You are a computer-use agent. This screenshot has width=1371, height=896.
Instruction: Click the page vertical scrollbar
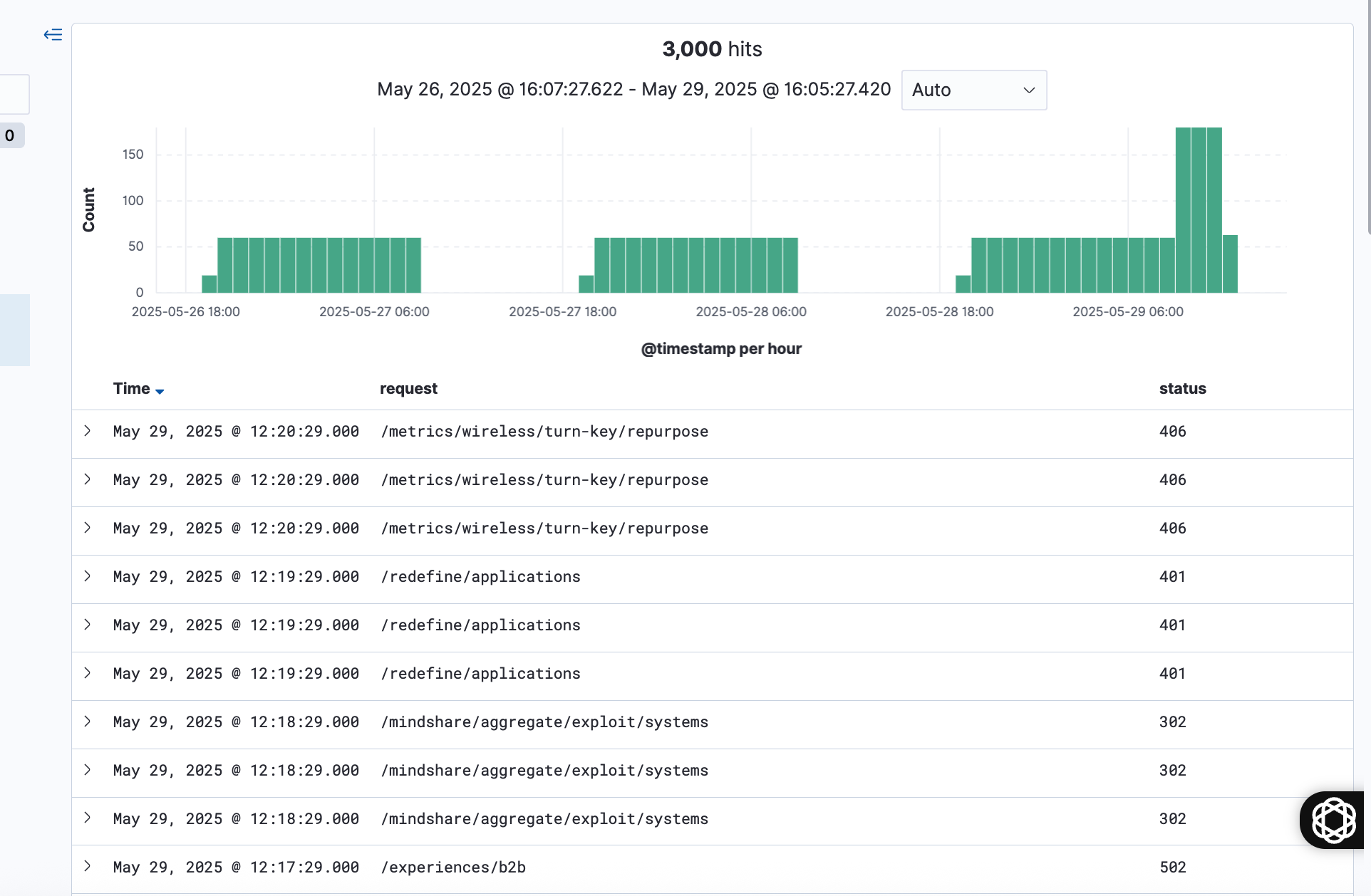[x=1368, y=118]
